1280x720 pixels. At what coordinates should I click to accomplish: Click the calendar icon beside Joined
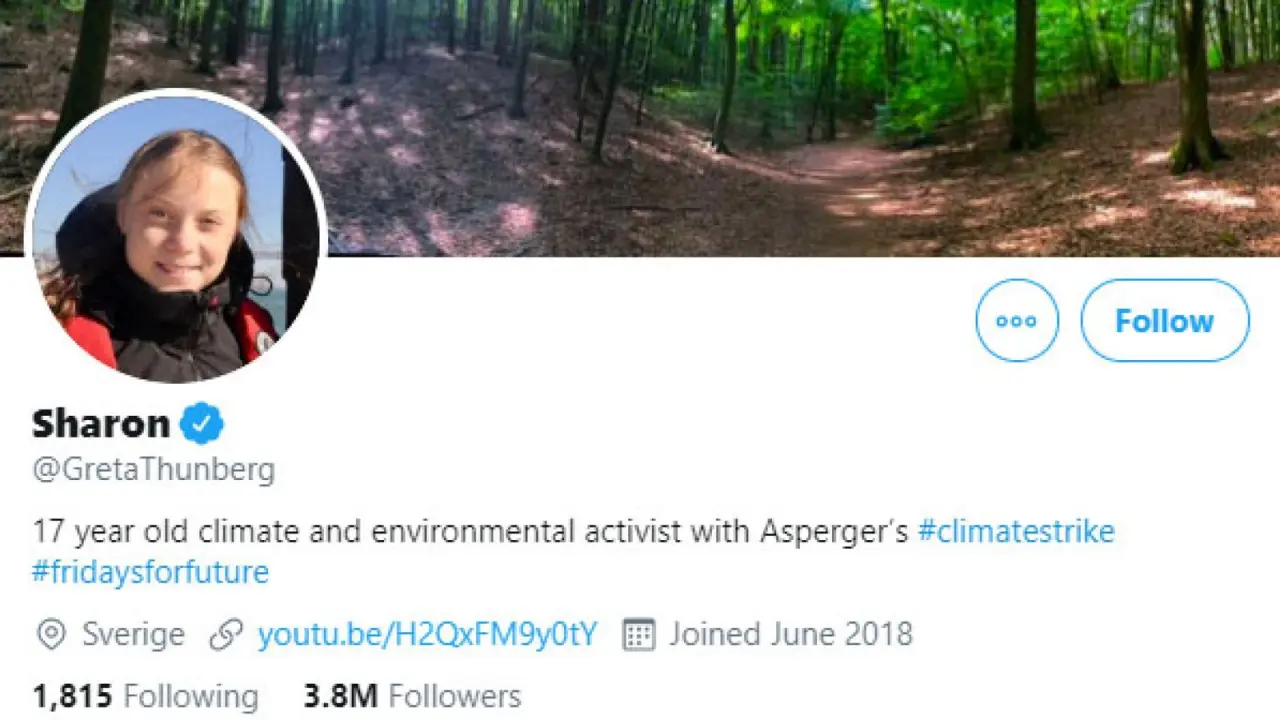point(638,634)
